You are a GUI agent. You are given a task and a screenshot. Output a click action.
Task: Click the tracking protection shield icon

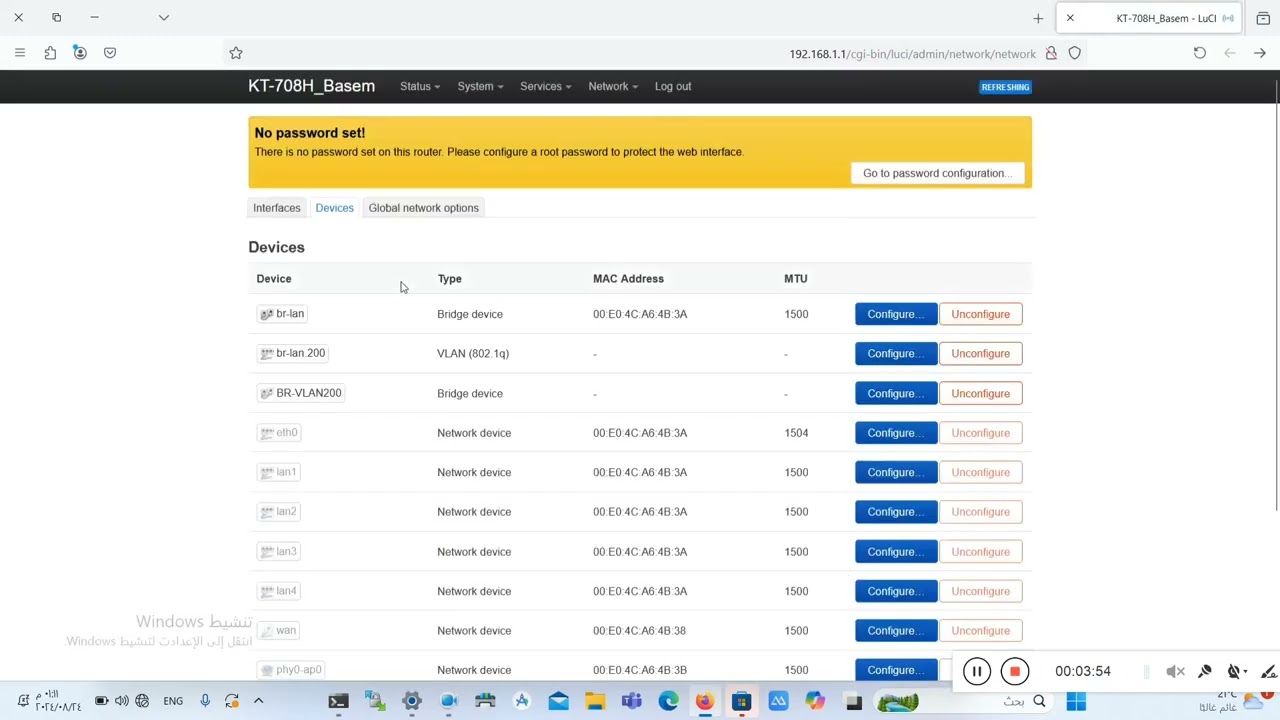tap(1075, 53)
